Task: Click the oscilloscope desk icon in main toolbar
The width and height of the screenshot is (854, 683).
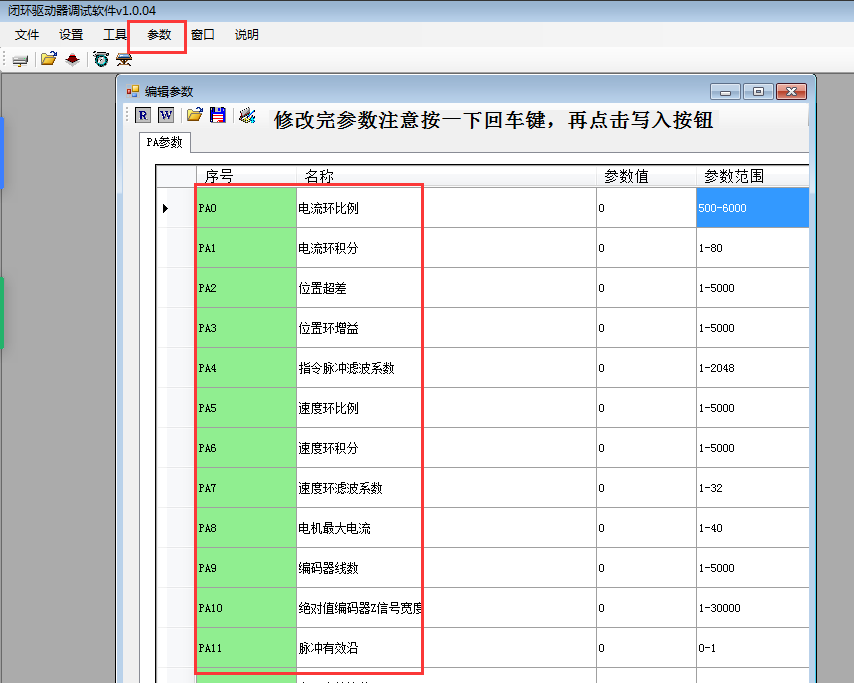Action: pos(124,59)
